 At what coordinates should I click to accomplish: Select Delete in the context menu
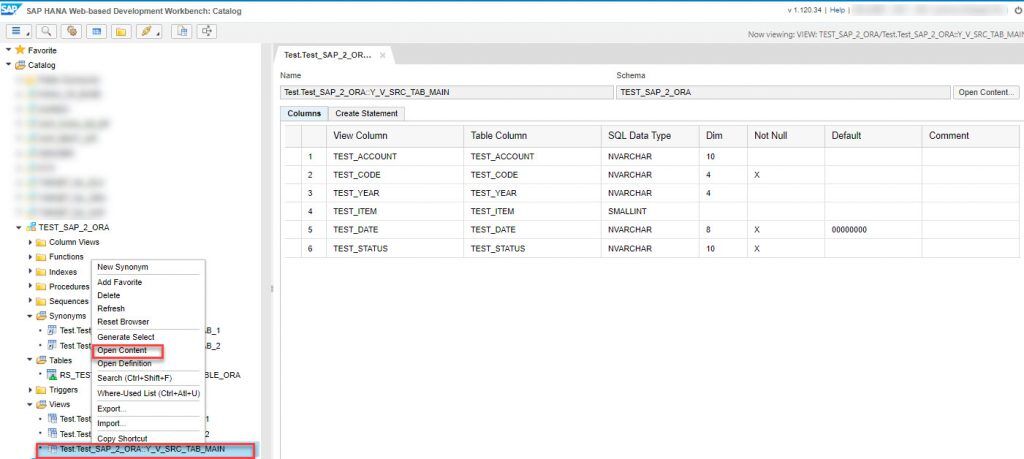pyautogui.click(x=108, y=295)
